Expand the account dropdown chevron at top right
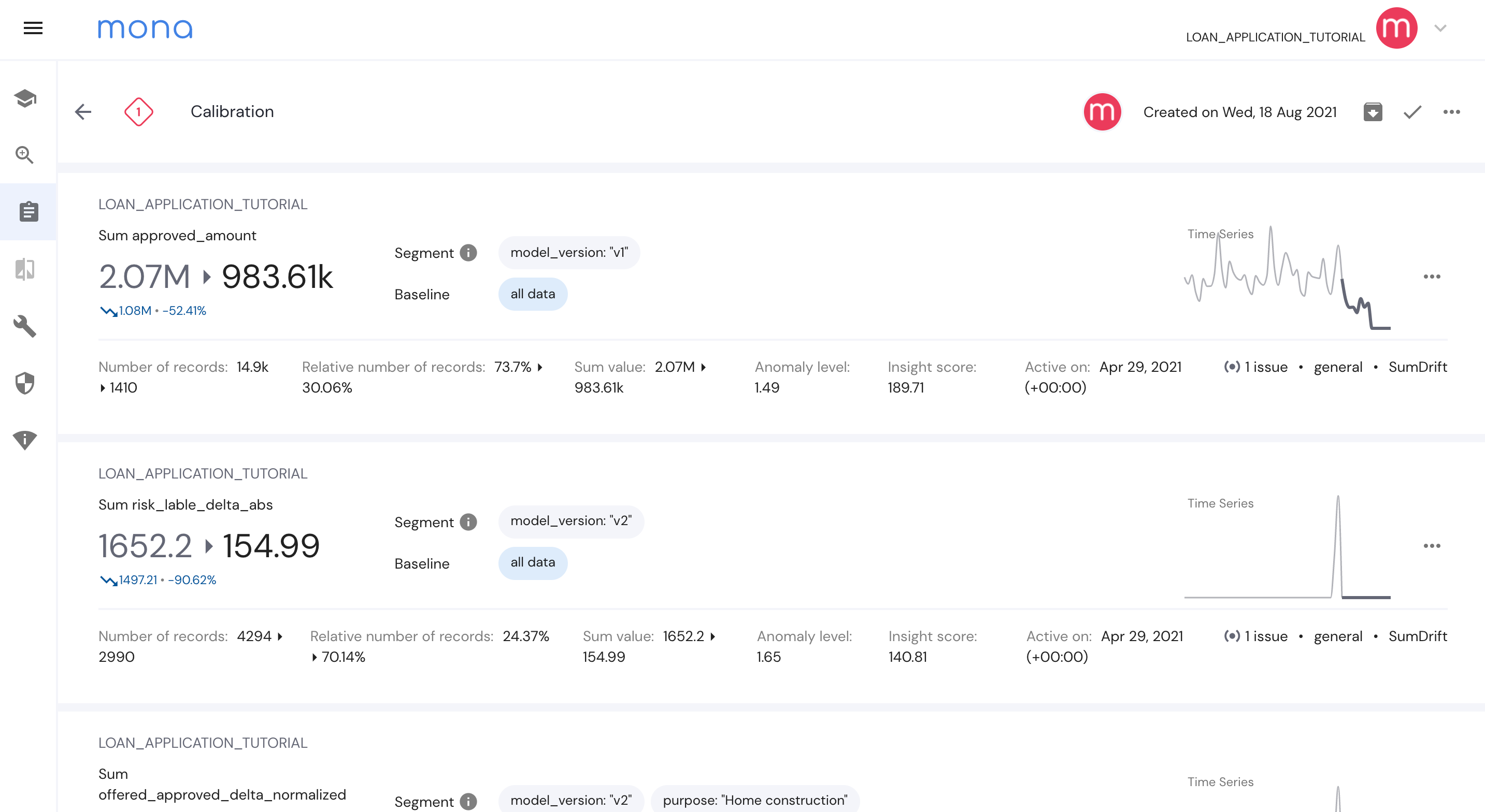 (1440, 28)
